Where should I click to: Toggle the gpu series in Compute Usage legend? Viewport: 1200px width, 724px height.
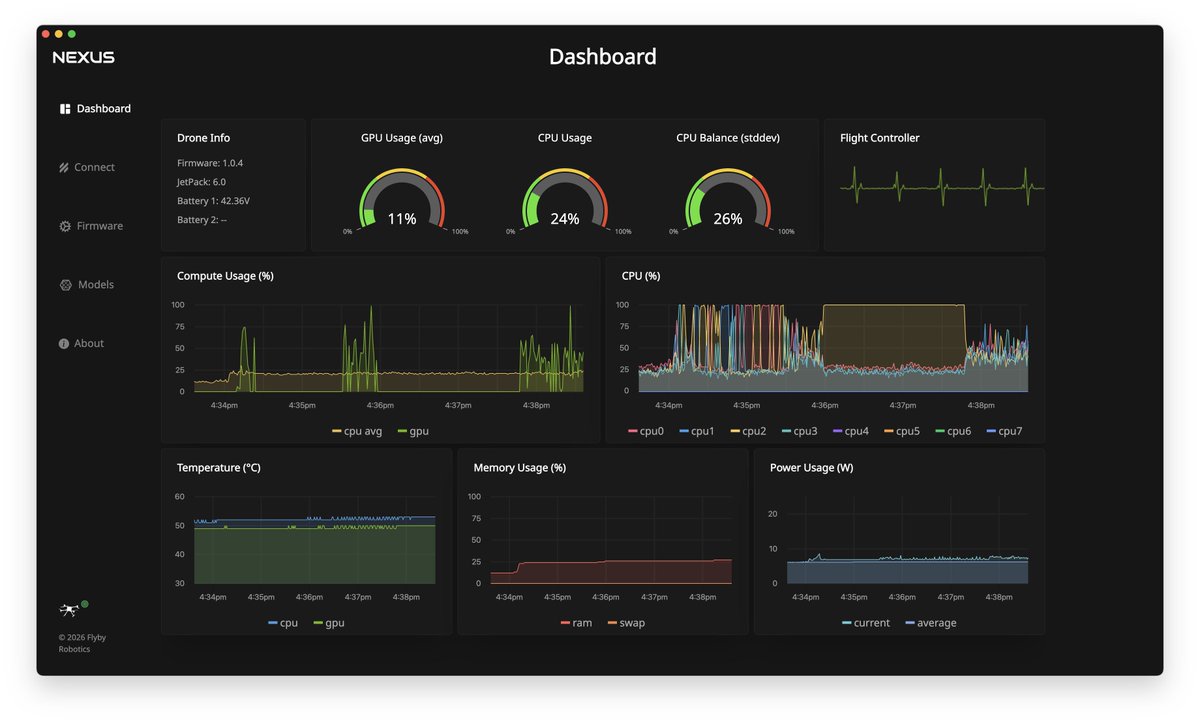click(x=413, y=431)
